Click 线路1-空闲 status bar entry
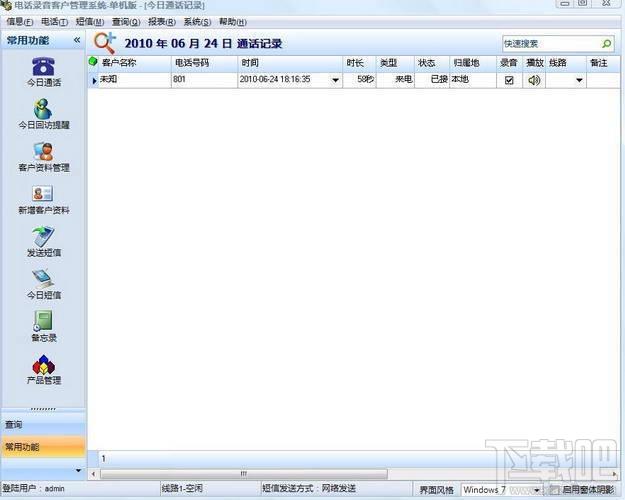The height and width of the screenshot is (500, 625). click(x=182, y=488)
